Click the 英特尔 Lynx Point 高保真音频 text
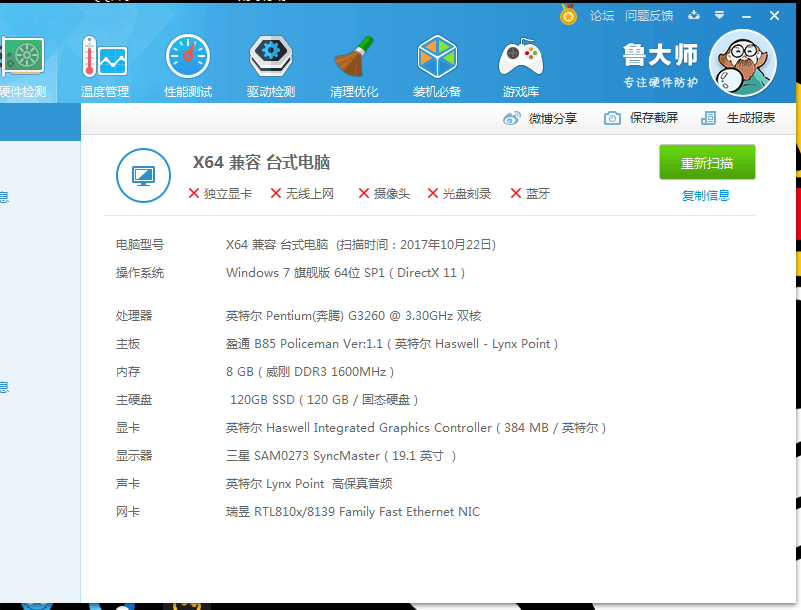This screenshot has height=610, width=801. point(309,484)
